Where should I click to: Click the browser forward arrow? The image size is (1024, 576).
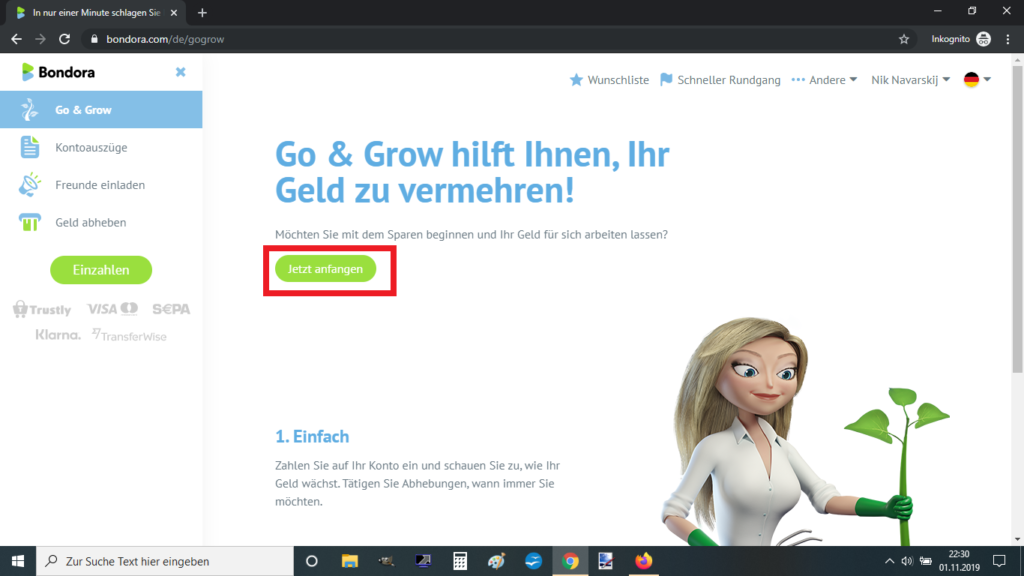point(40,39)
